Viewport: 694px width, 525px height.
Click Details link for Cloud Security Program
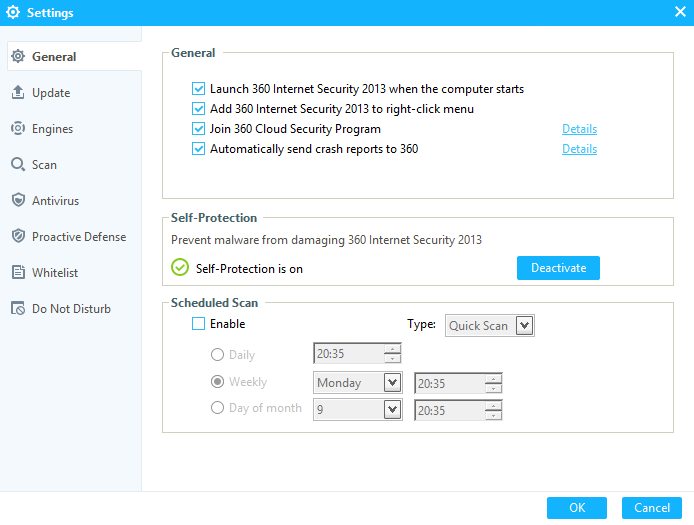[579, 129]
